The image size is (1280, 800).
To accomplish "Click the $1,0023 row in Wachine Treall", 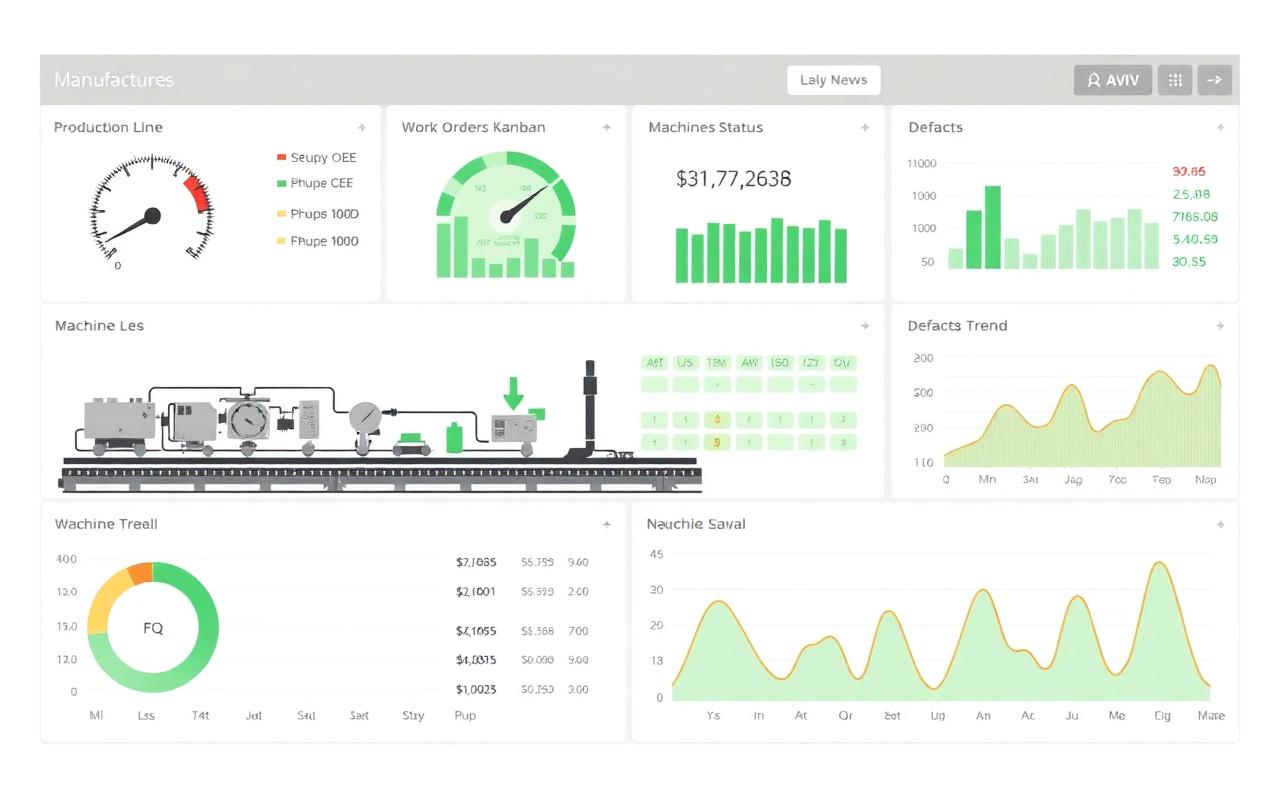I will tap(522, 689).
